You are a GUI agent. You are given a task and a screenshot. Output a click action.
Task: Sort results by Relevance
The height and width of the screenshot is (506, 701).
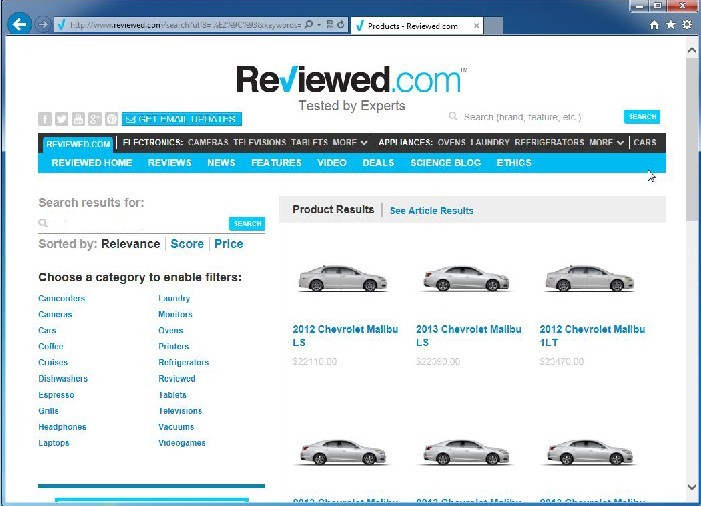[x=131, y=244]
